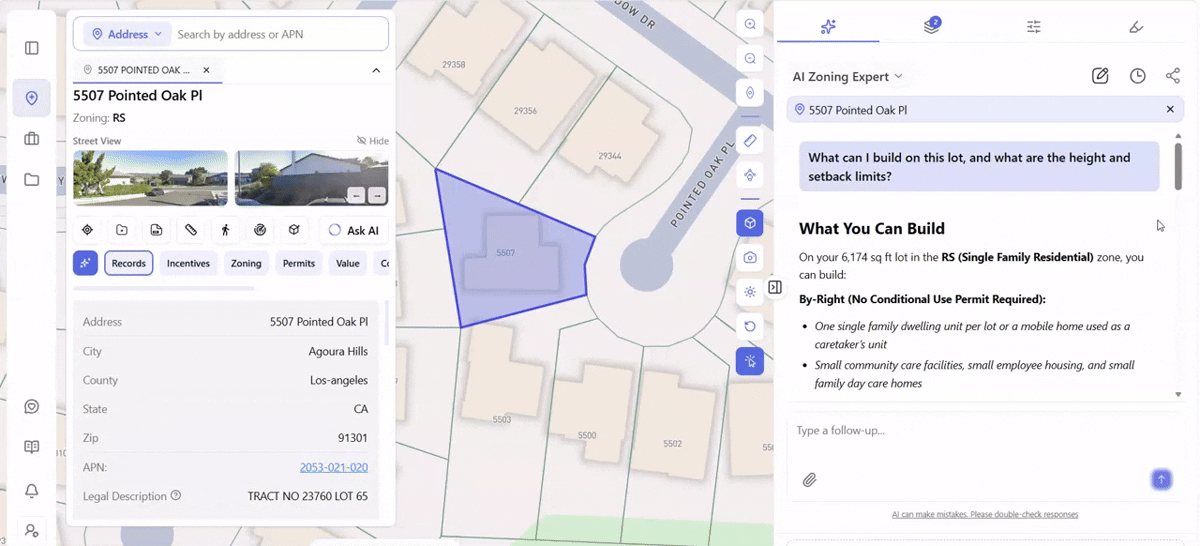Switch to the layers tab with badge

click(932, 26)
